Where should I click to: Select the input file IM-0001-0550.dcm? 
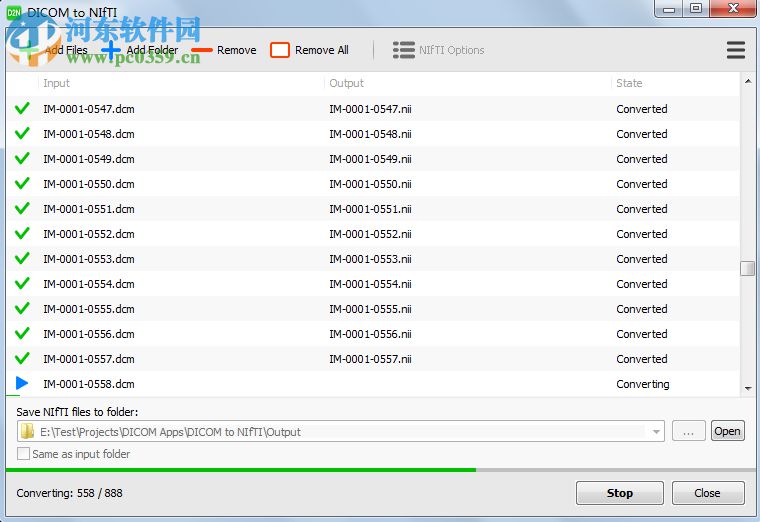point(89,184)
